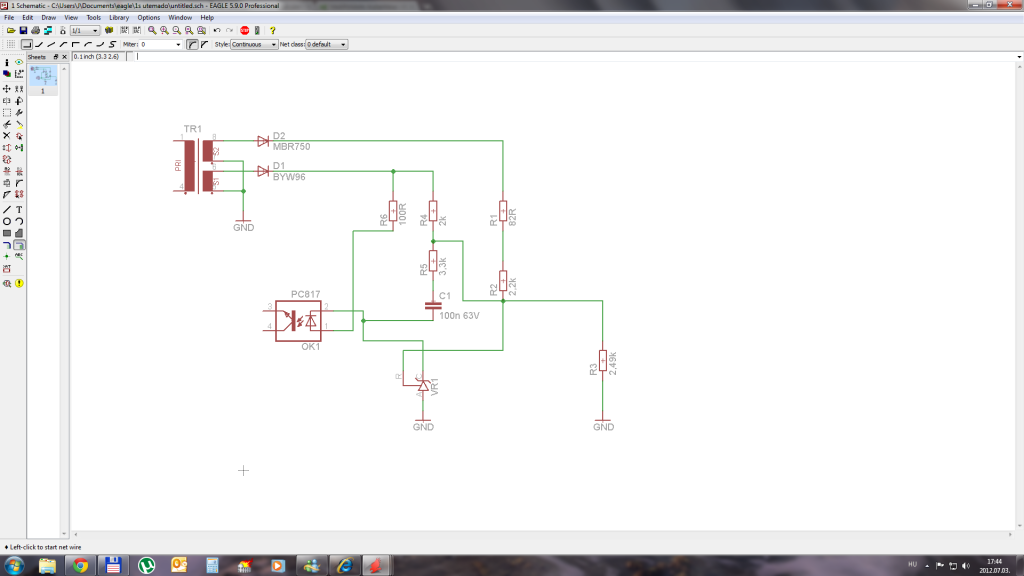Open the Options menu
1024x576 pixels.
pyautogui.click(x=148, y=18)
